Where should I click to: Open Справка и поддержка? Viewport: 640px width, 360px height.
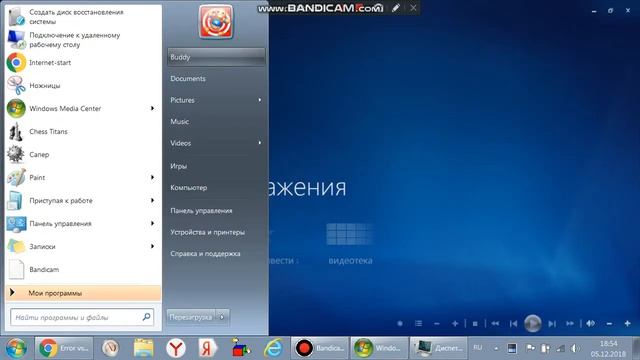216,253
